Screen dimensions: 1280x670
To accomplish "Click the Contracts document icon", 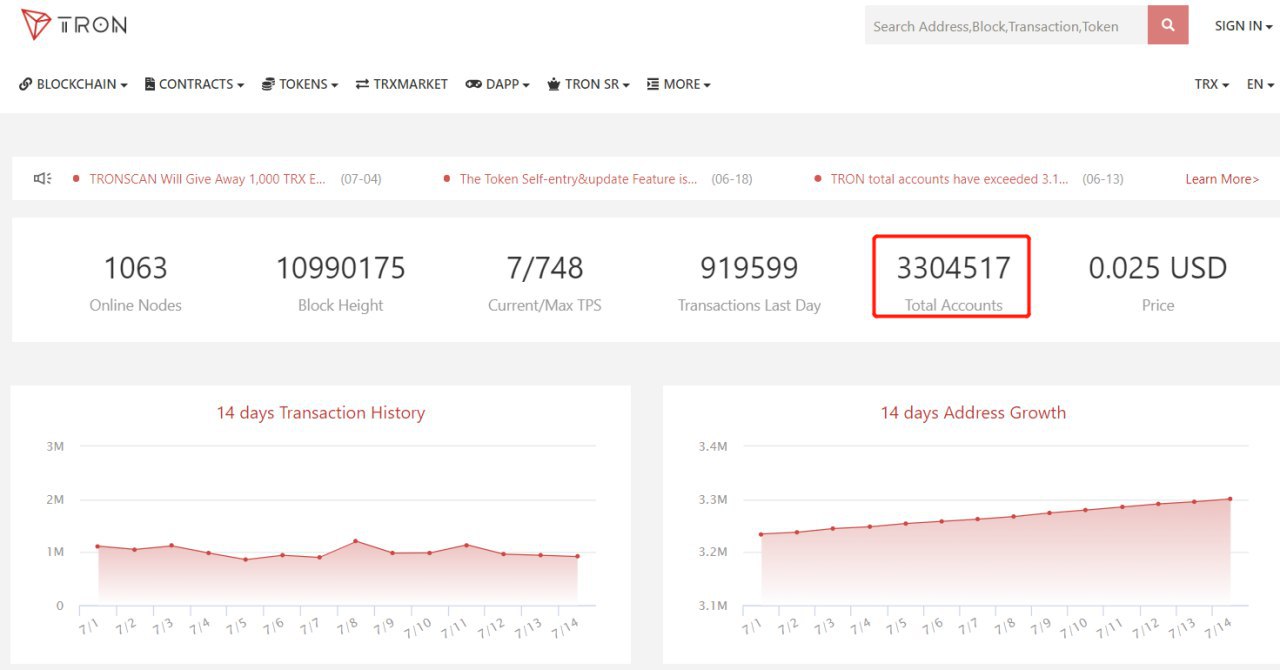I will click(150, 84).
